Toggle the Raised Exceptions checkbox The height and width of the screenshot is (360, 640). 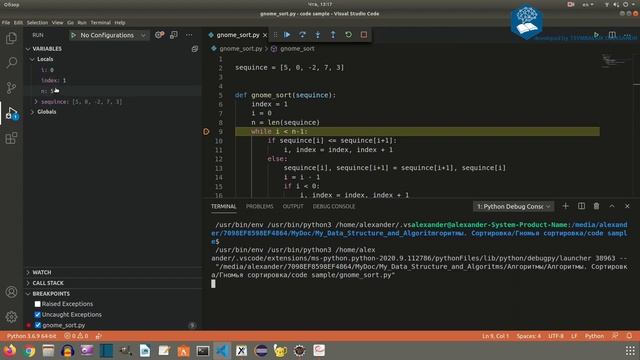38,304
